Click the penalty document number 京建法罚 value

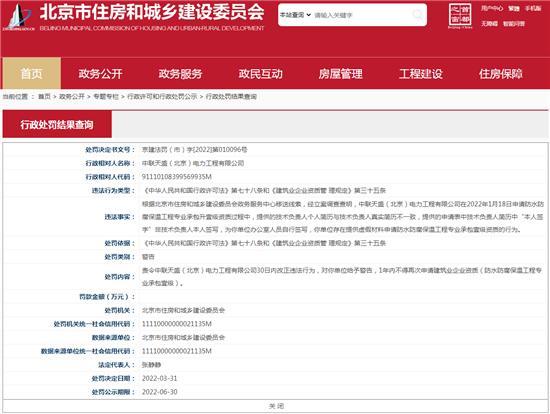pos(194,150)
